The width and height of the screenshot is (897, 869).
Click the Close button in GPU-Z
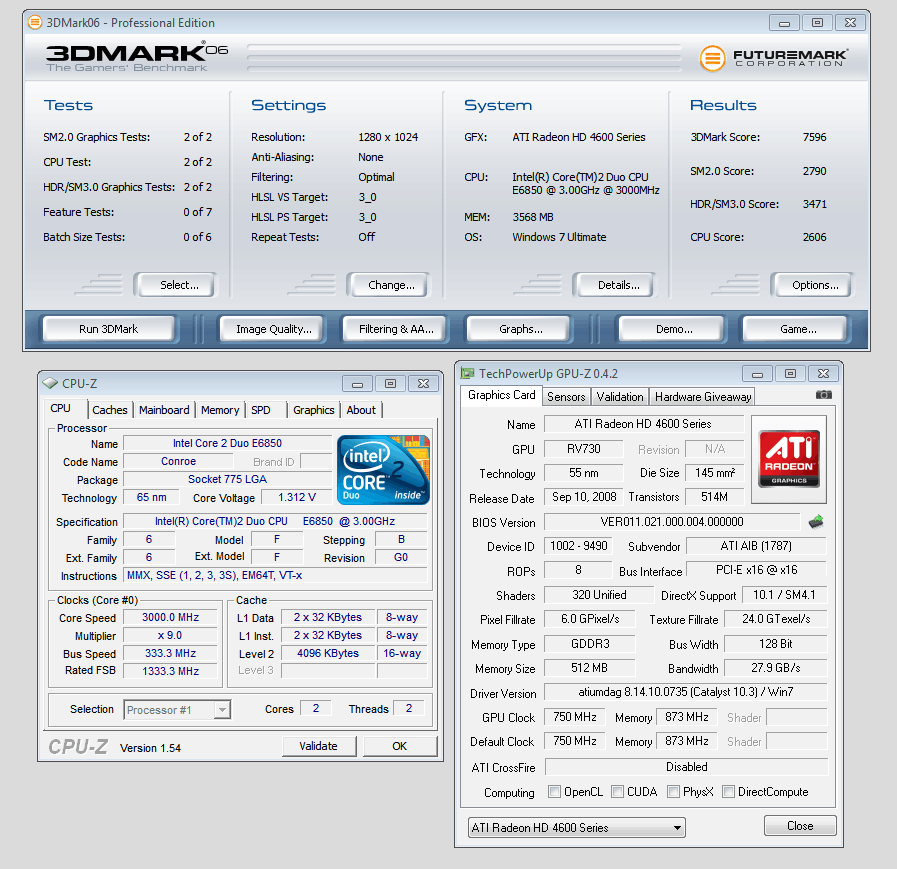pos(800,826)
